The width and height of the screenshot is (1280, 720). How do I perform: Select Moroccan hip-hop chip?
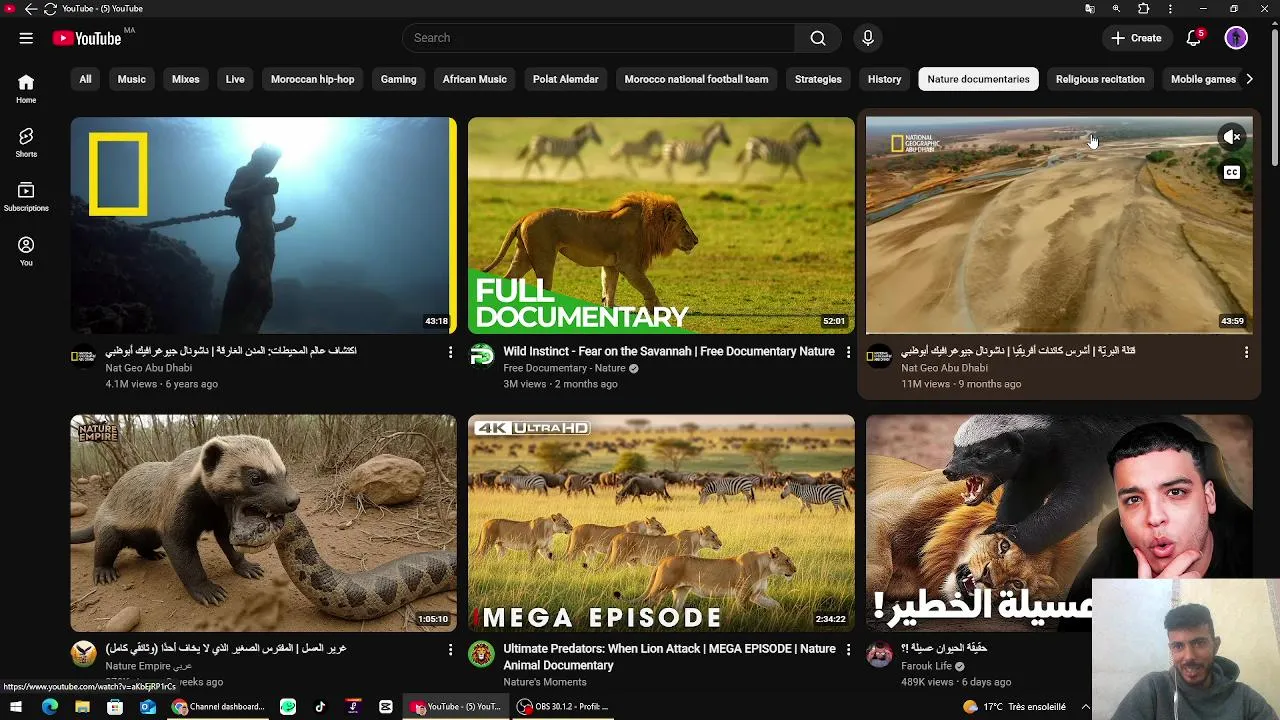pyautogui.click(x=312, y=79)
